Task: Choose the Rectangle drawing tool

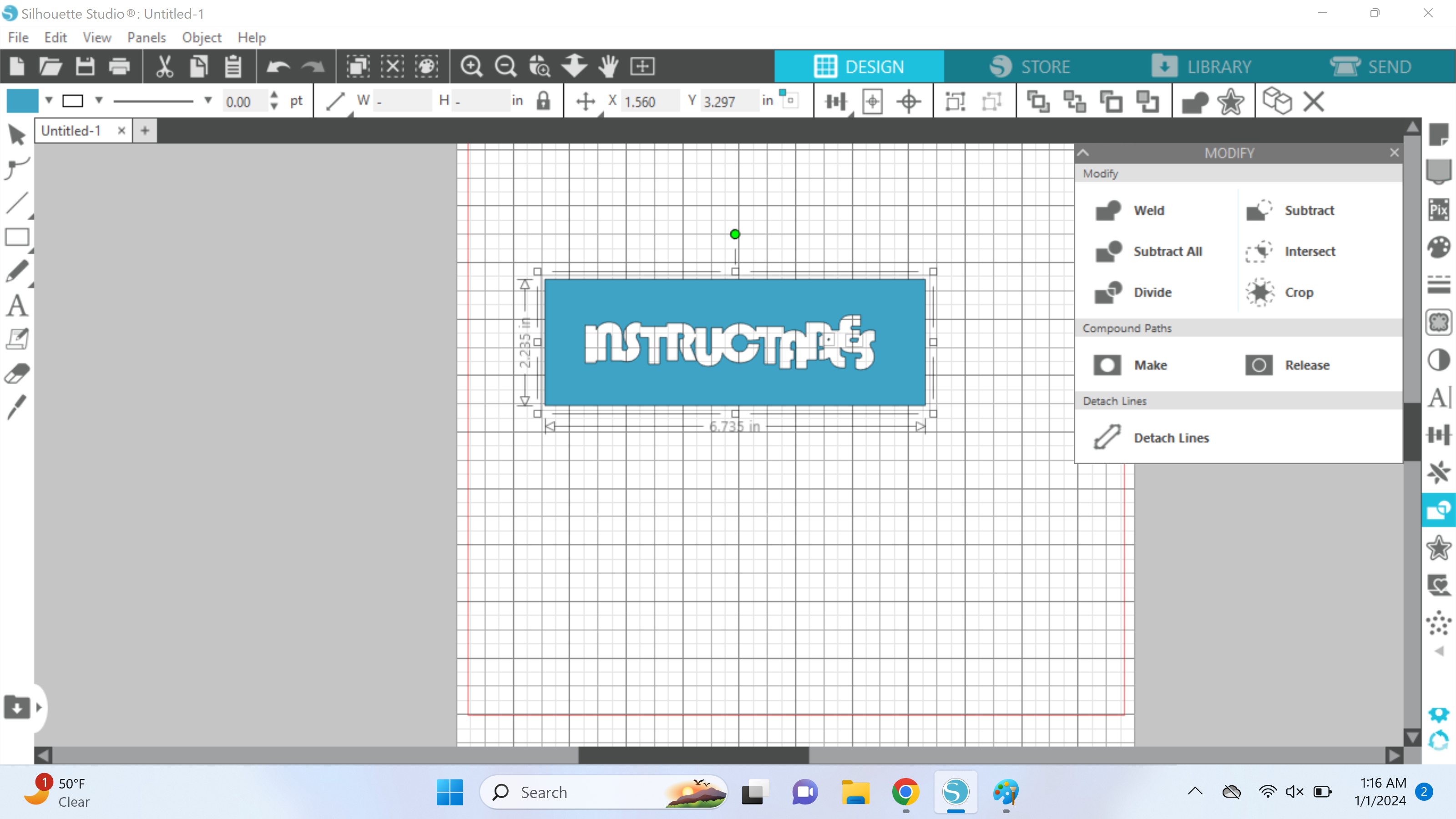Action: pyautogui.click(x=17, y=237)
